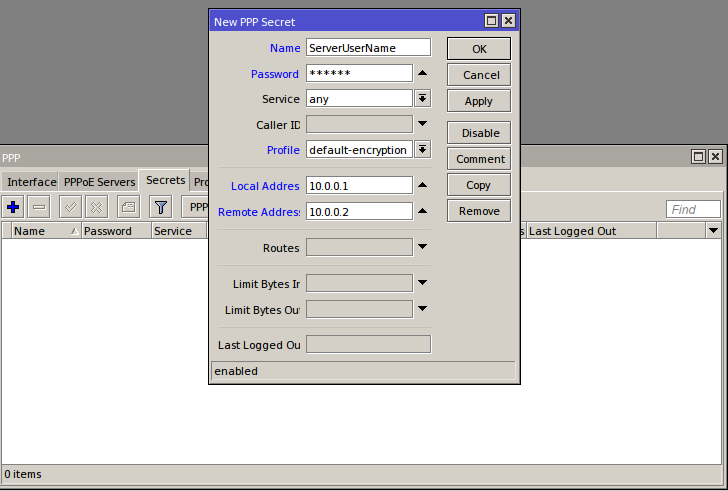
Task: Sort by the Name column header
Action: [x=40, y=231]
